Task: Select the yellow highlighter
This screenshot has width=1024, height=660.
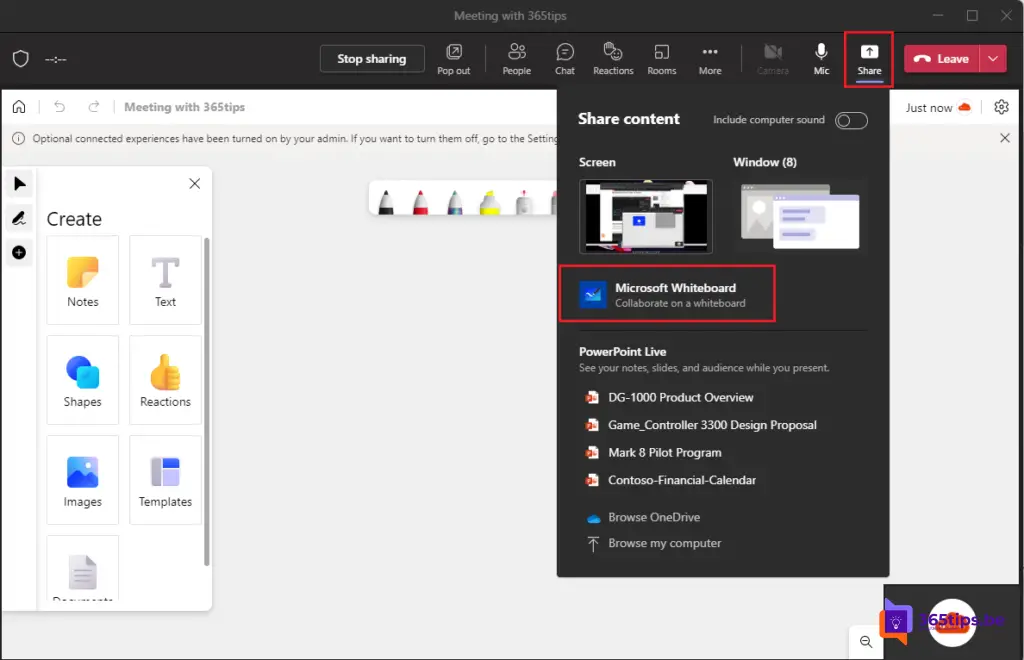Action: [490, 202]
